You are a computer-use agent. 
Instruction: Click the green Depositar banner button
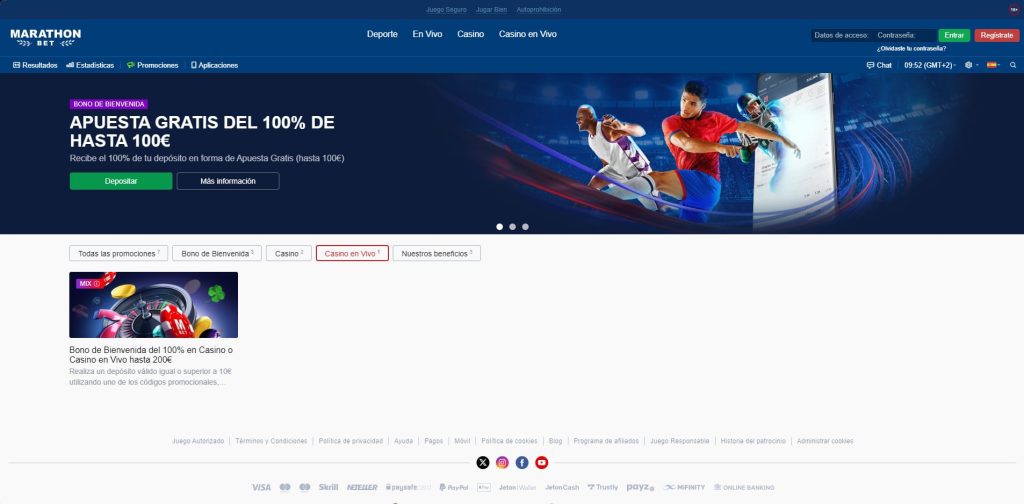click(121, 181)
